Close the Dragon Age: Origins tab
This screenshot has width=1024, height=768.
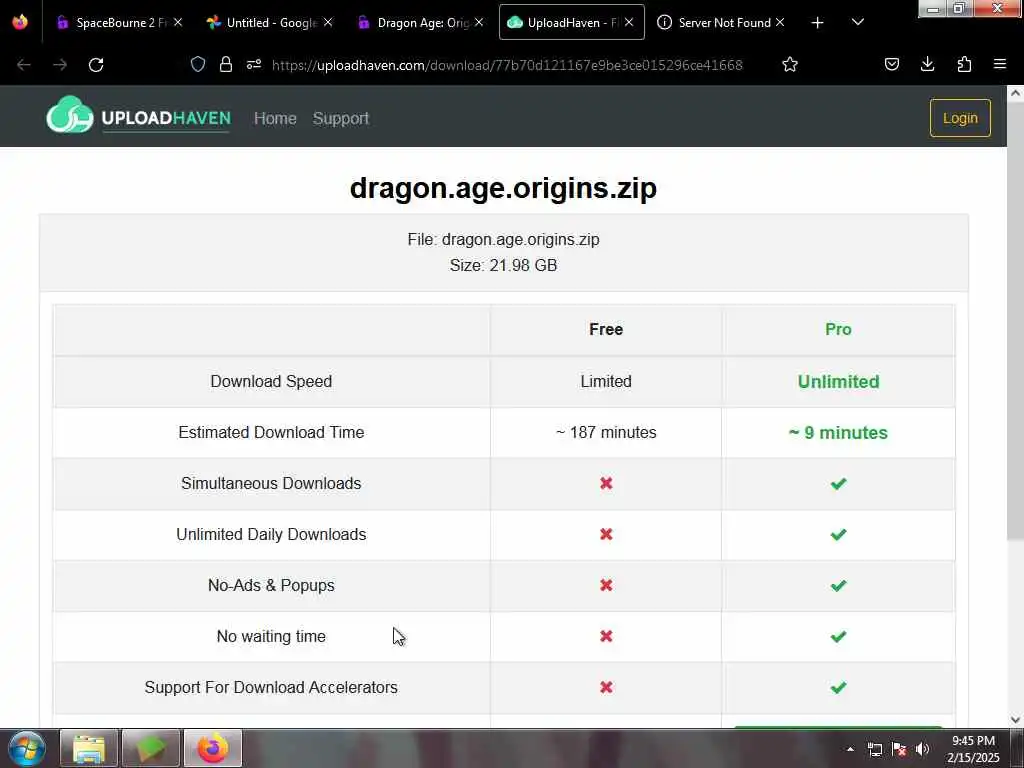[x=479, y=22]
